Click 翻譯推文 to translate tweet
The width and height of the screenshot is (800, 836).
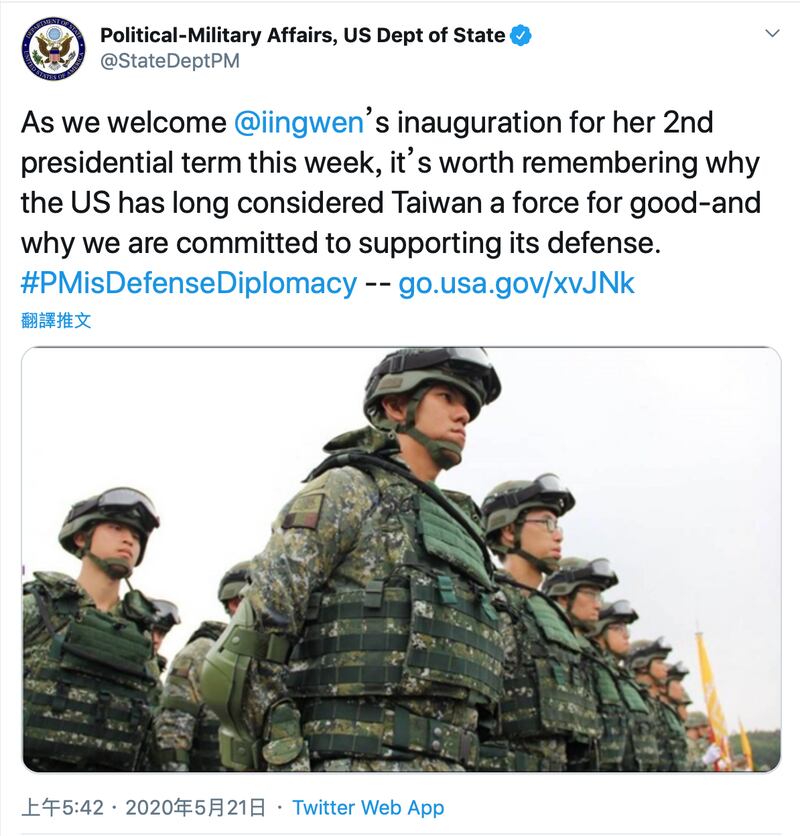pos(56,321)
